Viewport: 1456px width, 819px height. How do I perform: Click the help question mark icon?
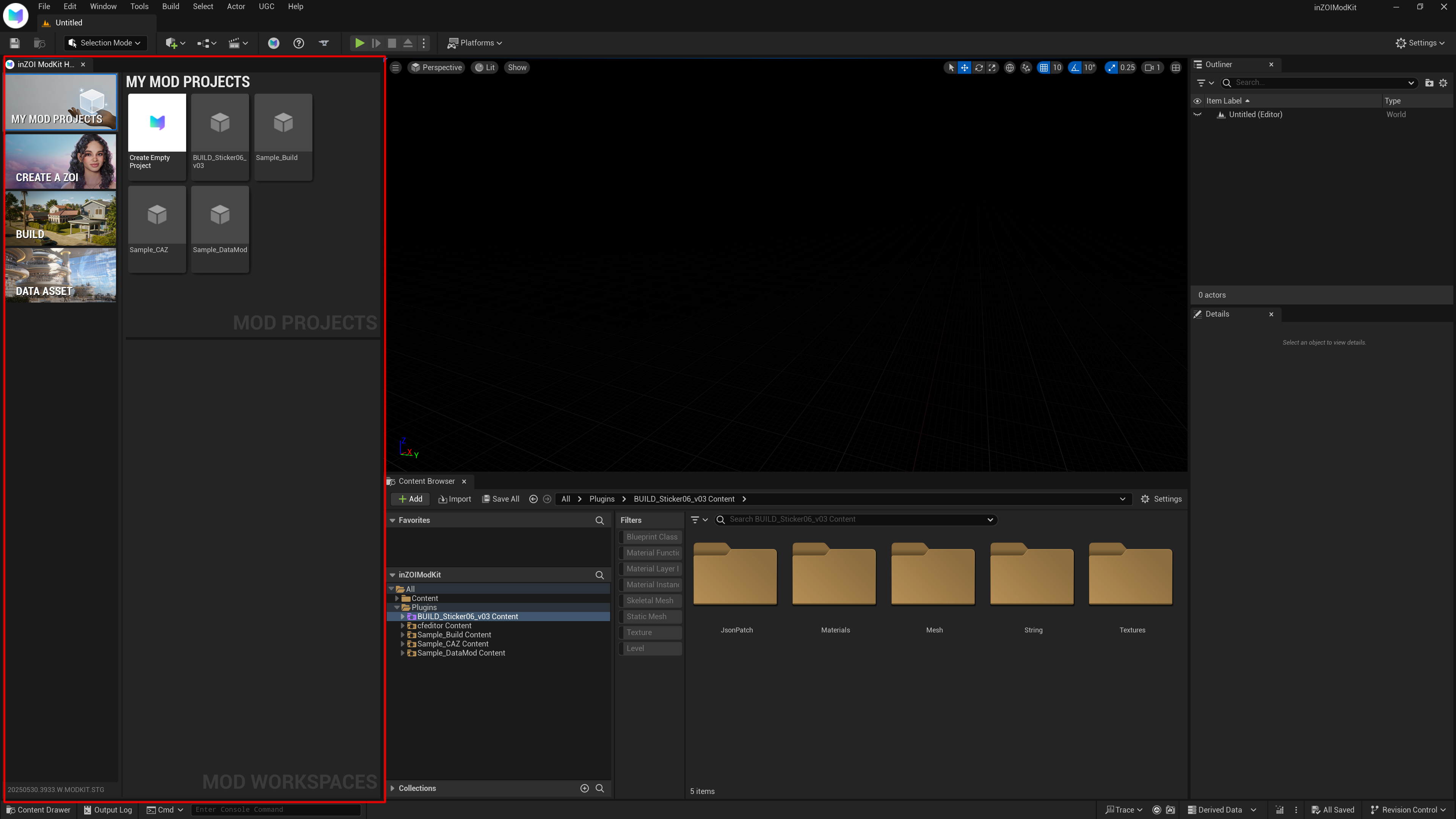click(298, 43)
